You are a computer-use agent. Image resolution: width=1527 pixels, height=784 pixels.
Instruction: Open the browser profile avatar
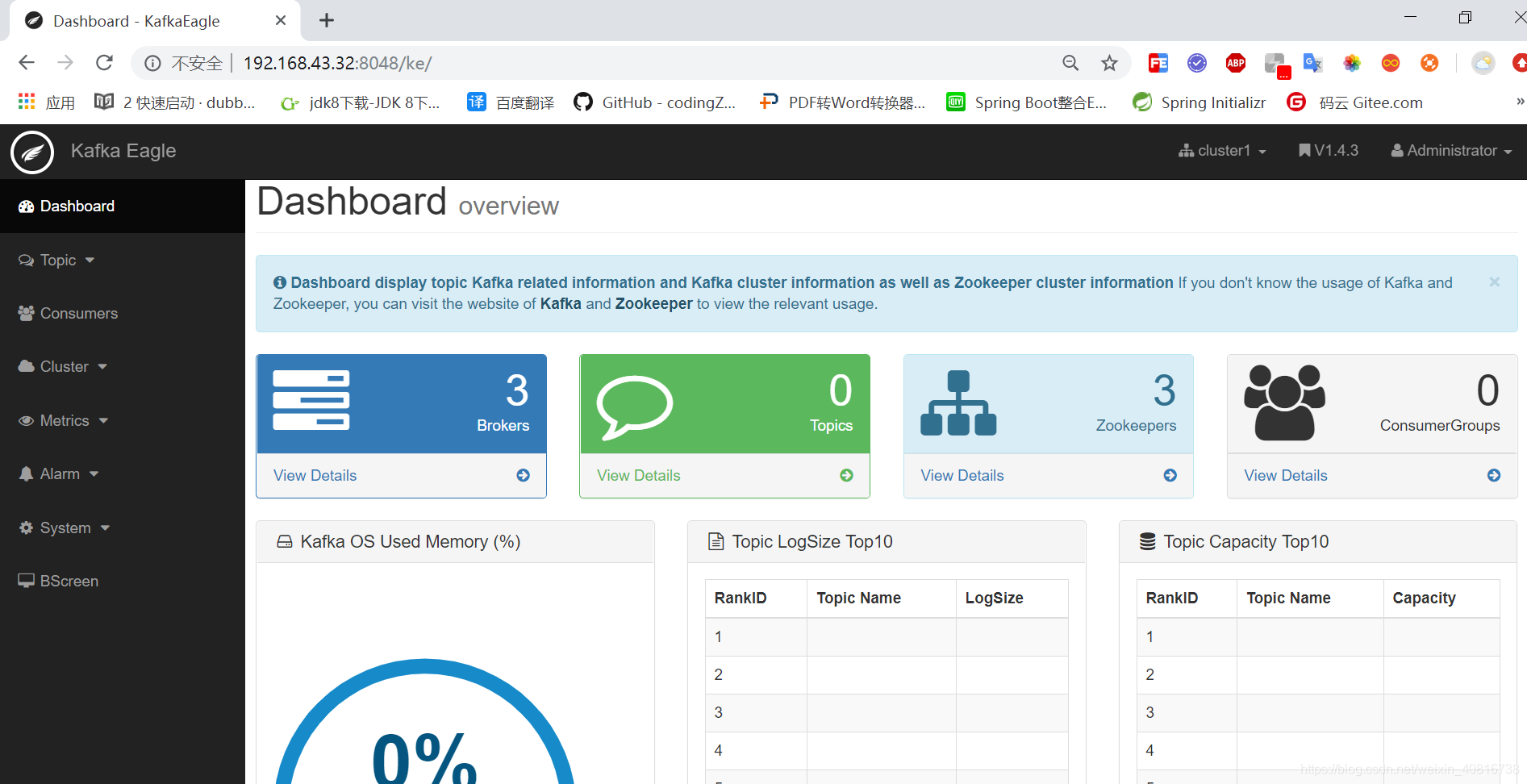click(1483, 63)
